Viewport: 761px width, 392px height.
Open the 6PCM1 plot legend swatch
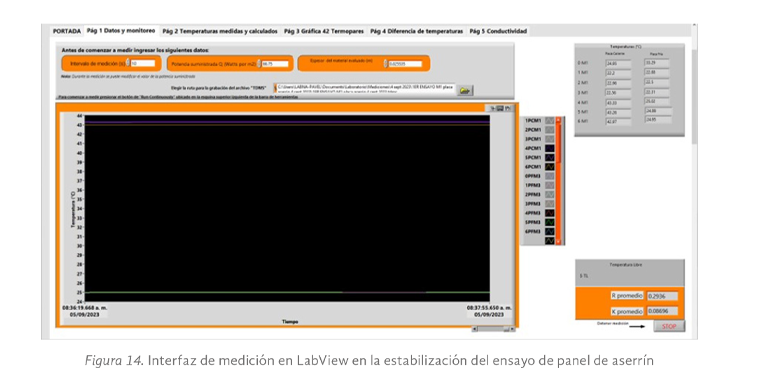(x=549, y=167)
